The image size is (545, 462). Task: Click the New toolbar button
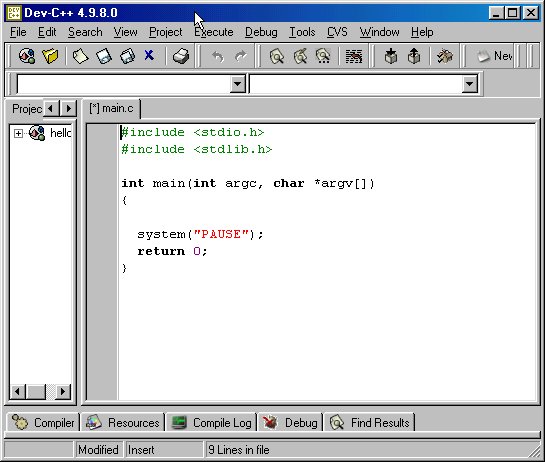point(494,56)
